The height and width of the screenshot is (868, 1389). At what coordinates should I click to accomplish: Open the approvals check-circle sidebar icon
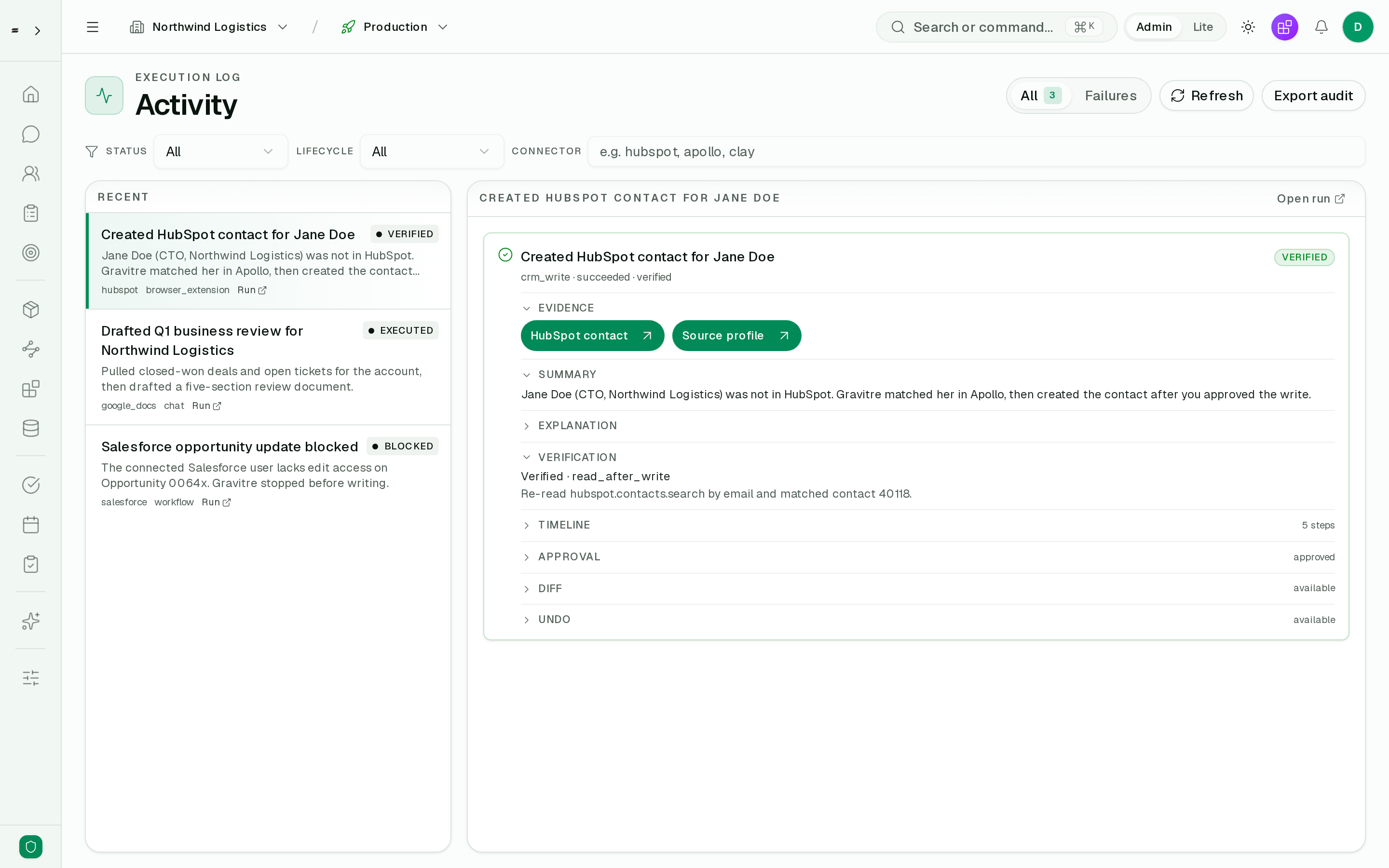[x=30, y=485]
